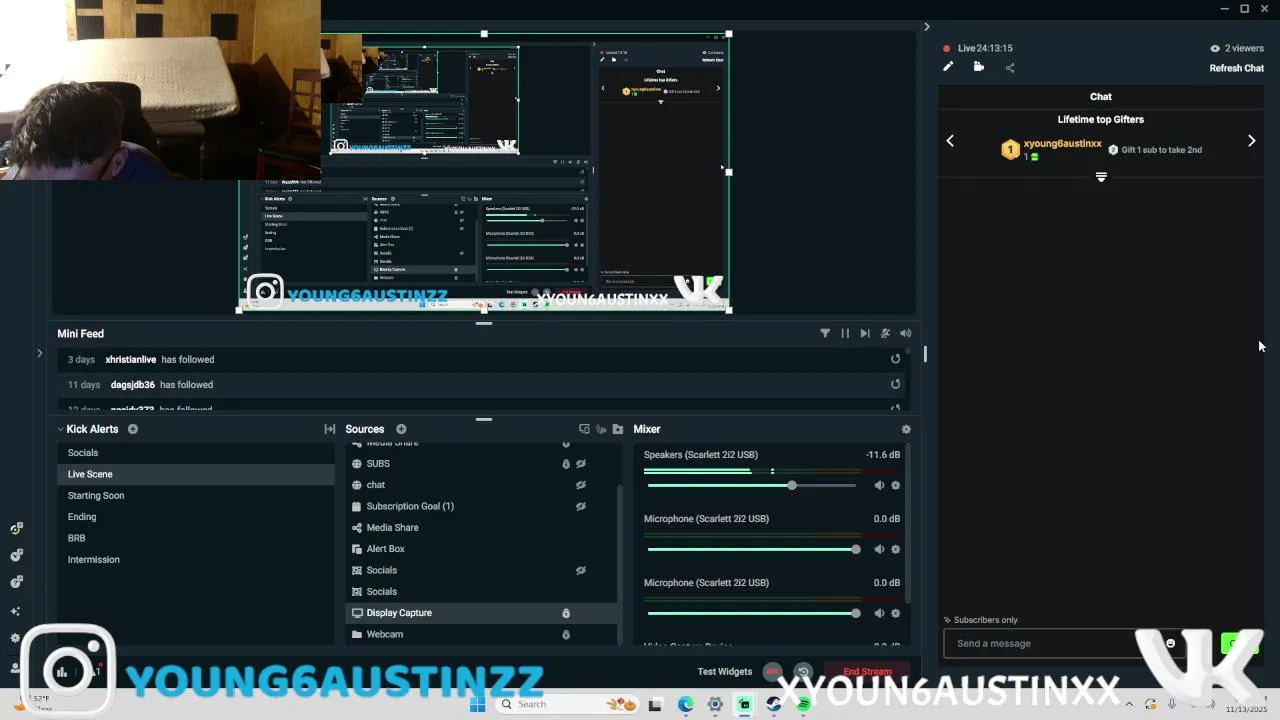The height and width of the screenshot is (720, 1280).
Task: Mute the Speakers (Scarlett 2i2 USB) channel
Action: (x=879, y=485)
